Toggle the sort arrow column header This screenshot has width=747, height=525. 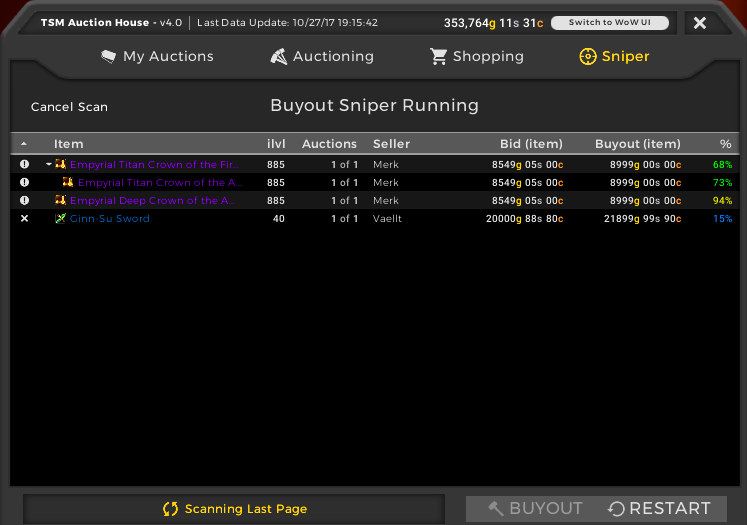(x=24, y=144)
